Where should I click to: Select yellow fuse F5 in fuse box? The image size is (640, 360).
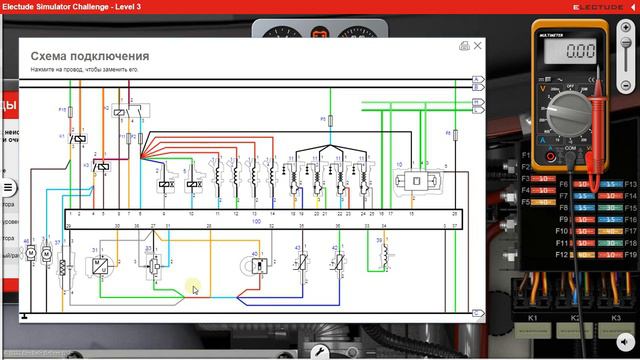point(543,202)
